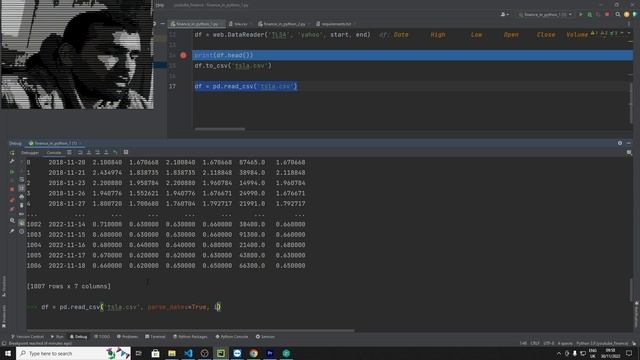The width and height of the screenshot is (640, 360).
Task: Open the finance_in_python_1.py editor tab
Action: (197, 24)
